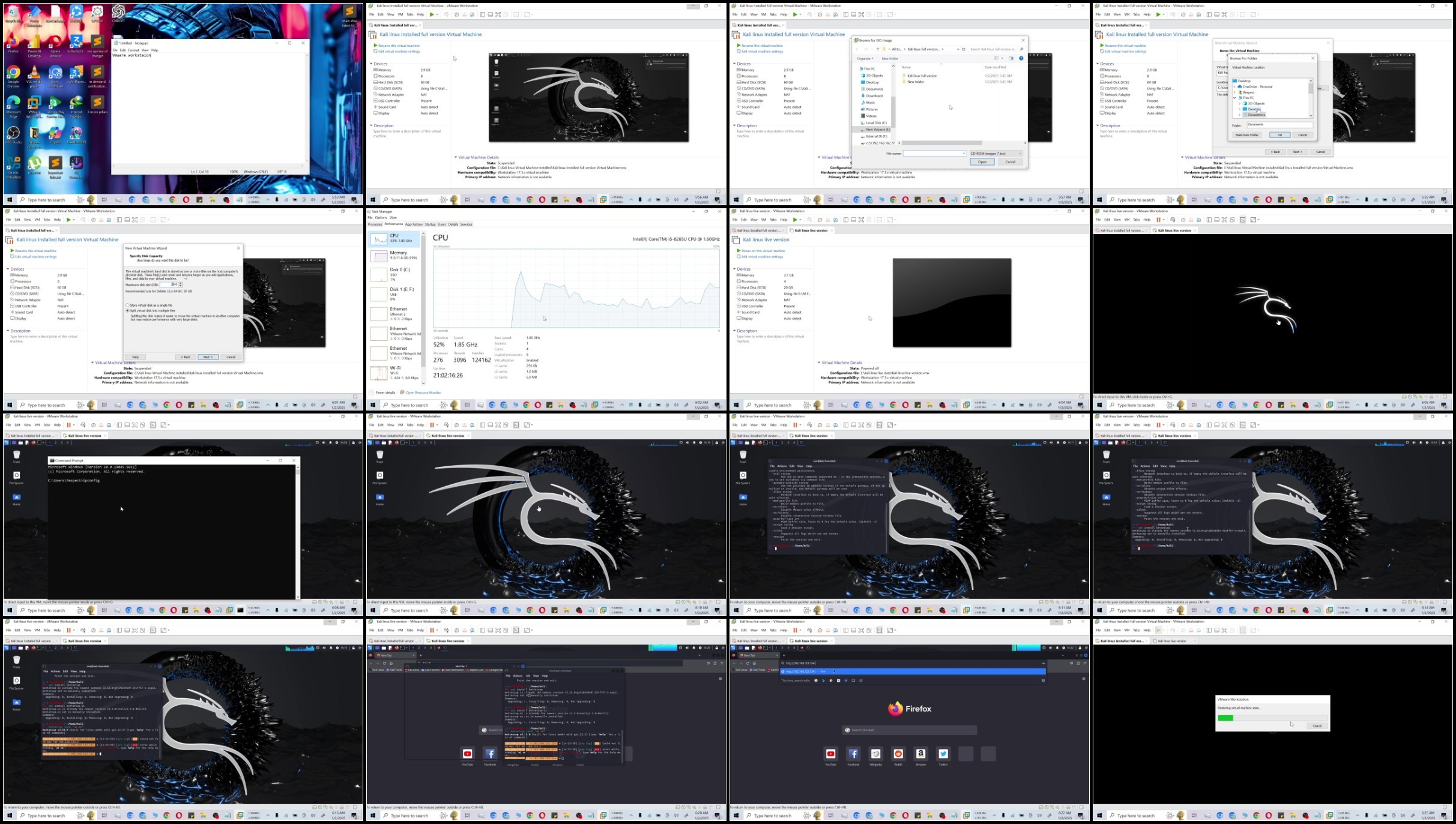1456x824 pixels.
Task: Switch to Processes tab in Task Manager
Action: click(x=375, y=224)
